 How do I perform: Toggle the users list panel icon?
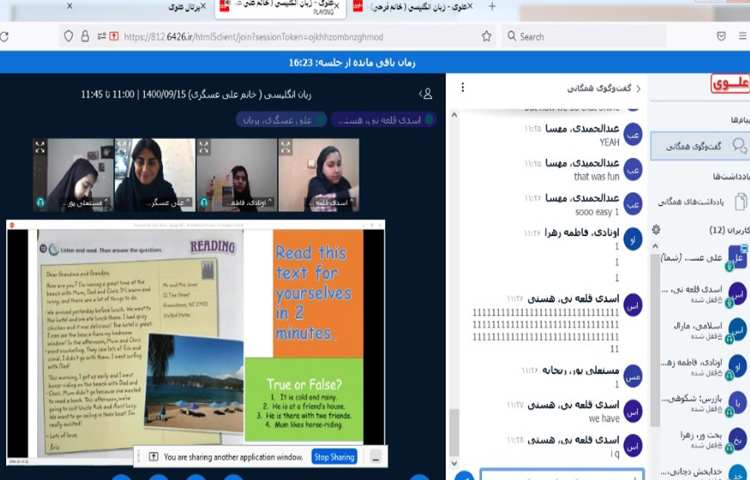pyautogui.click(x=426, y=94)
